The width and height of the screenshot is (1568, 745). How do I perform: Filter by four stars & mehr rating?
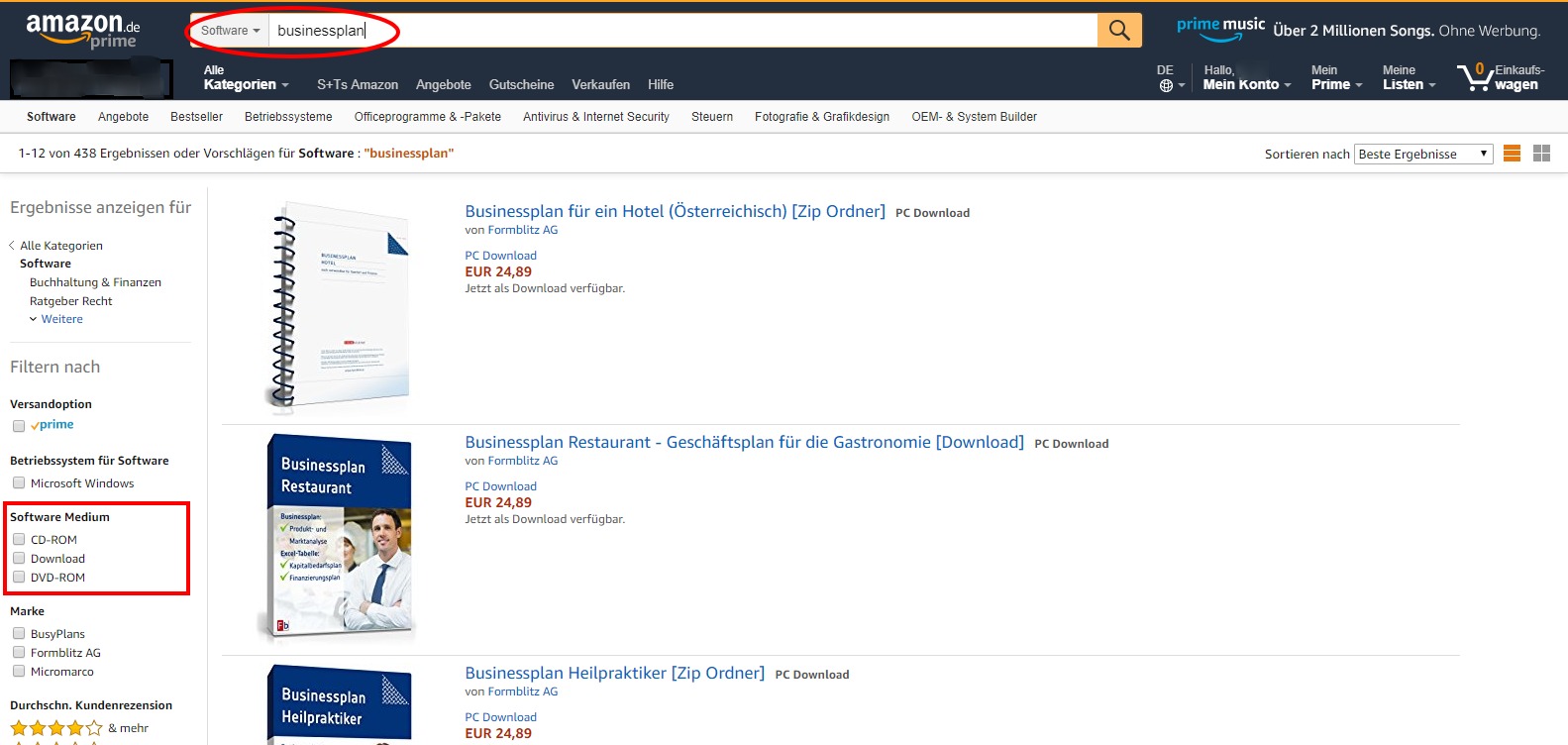pos(56,728)
